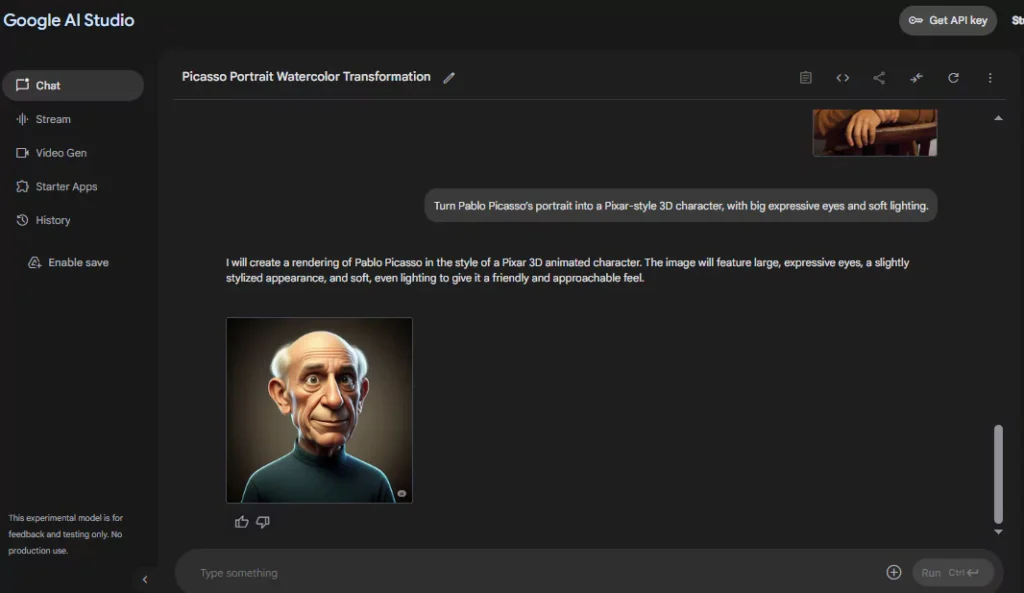Screen dimensions: 1024x593
Task: Click the thumbs up icon
Action: (x=242, y=522)
